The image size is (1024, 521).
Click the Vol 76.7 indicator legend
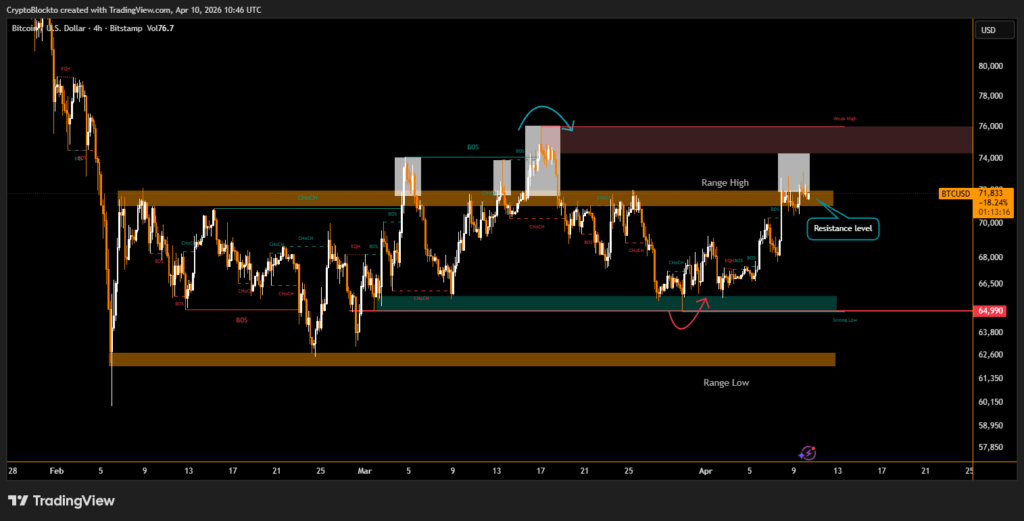coord(160,29)
